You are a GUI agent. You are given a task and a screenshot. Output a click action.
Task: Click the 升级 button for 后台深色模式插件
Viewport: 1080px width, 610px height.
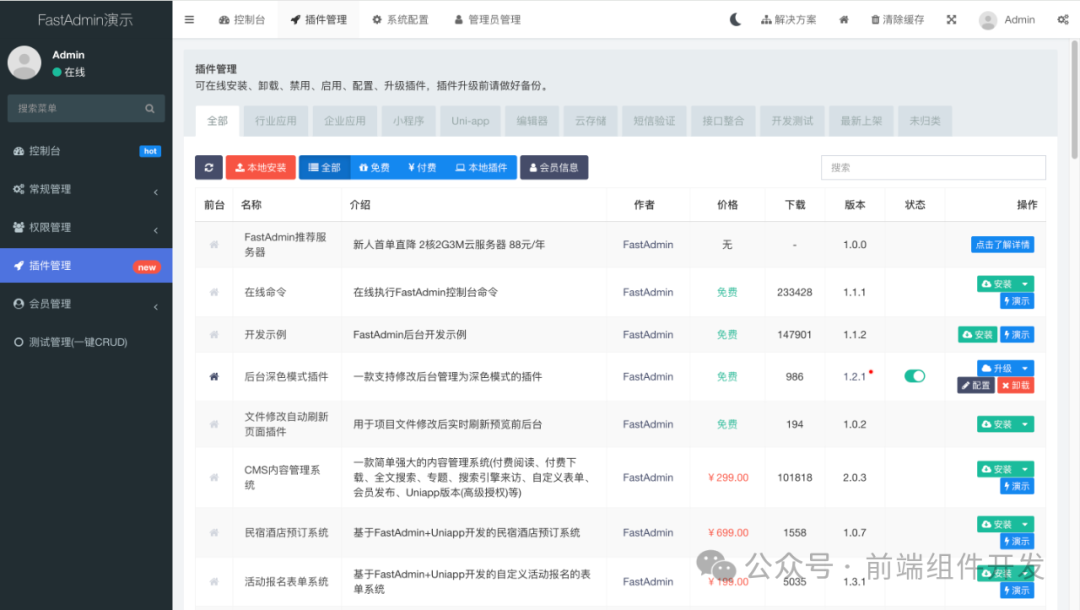(997, 368)
